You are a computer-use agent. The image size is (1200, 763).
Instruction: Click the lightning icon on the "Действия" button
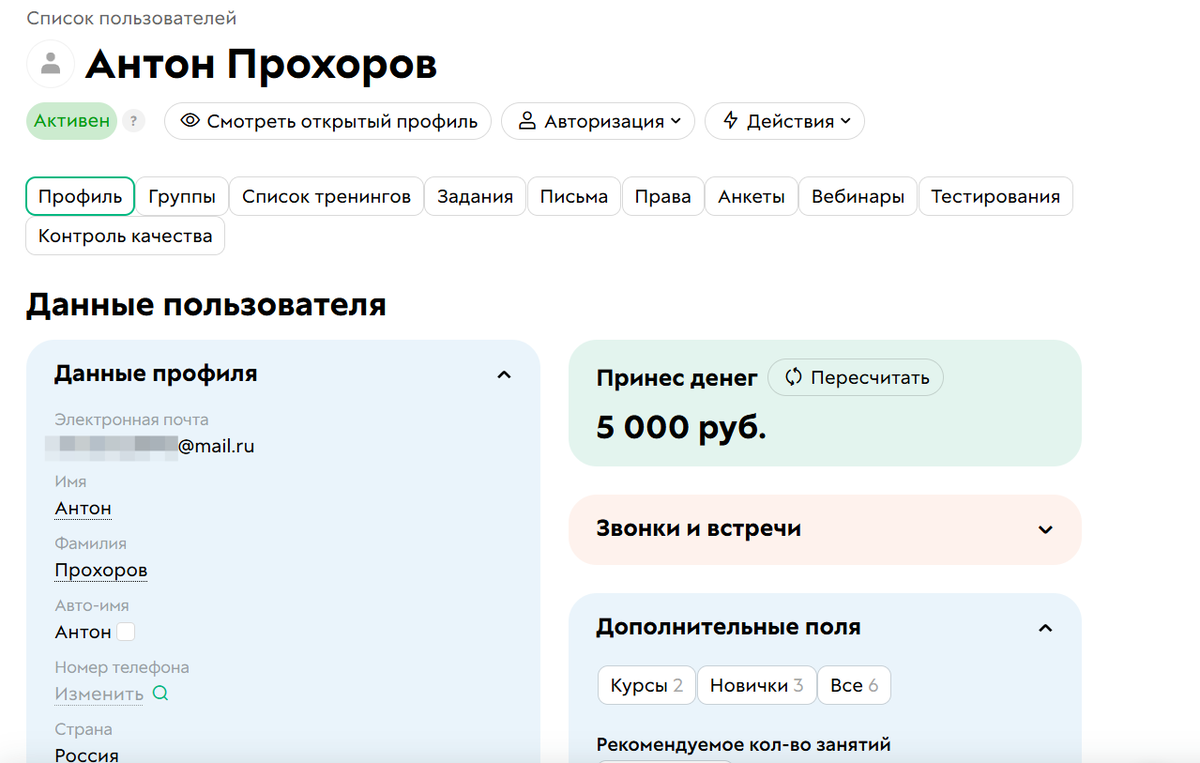coord(729,120)
